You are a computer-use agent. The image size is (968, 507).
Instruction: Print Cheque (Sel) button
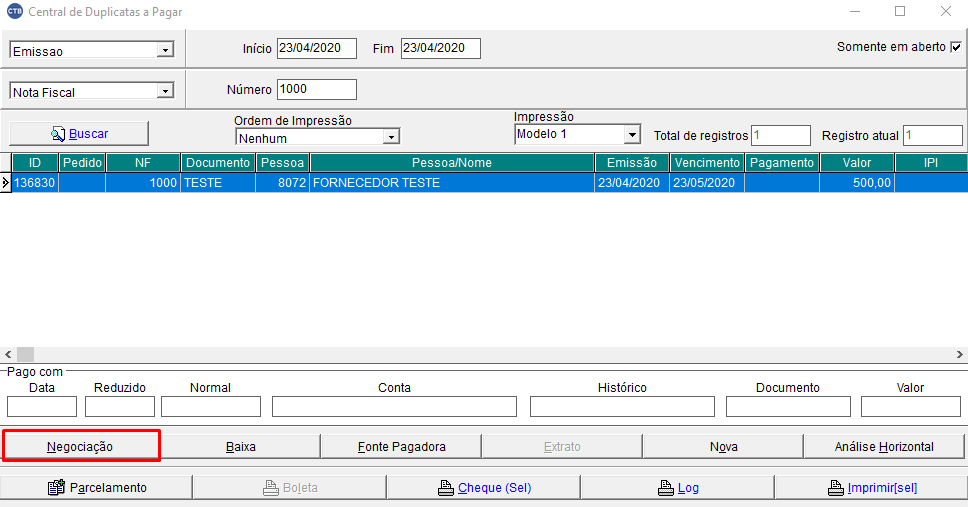click(x=483, y=488)
